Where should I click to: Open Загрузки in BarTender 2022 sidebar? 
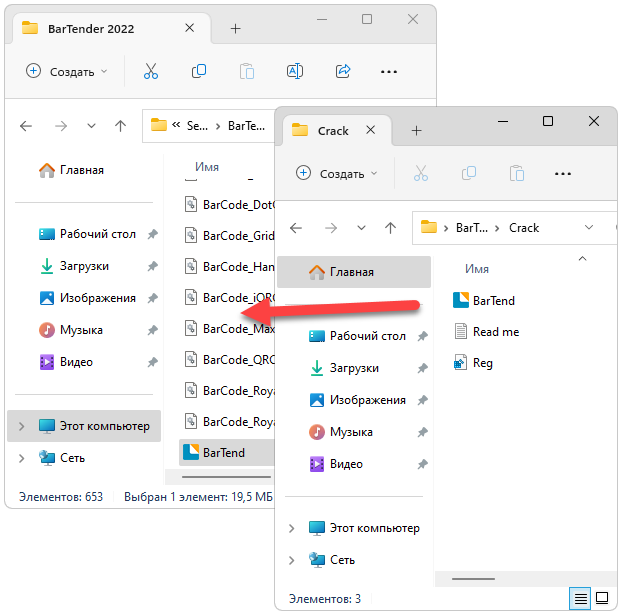84,266
